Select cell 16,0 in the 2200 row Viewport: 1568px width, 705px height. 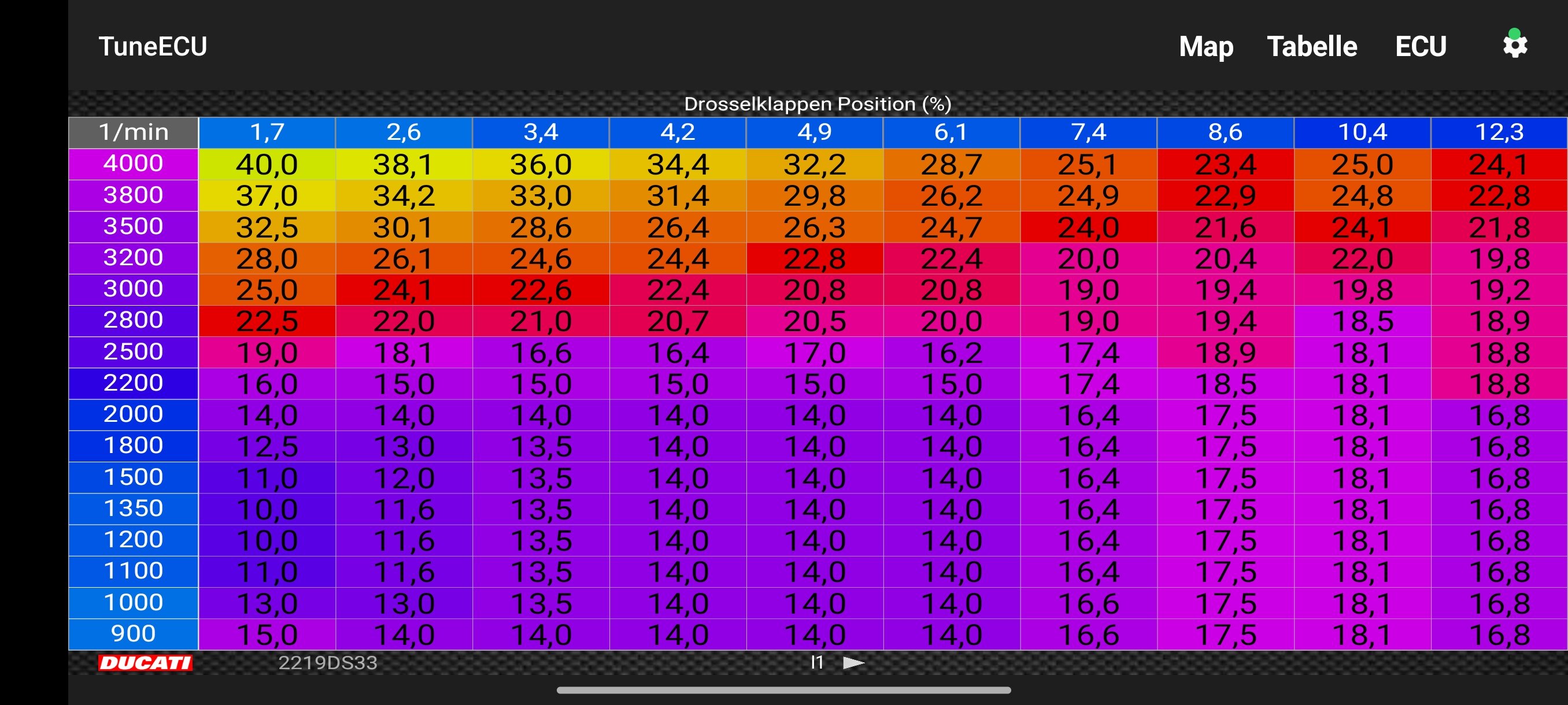[x=267, y=384]
